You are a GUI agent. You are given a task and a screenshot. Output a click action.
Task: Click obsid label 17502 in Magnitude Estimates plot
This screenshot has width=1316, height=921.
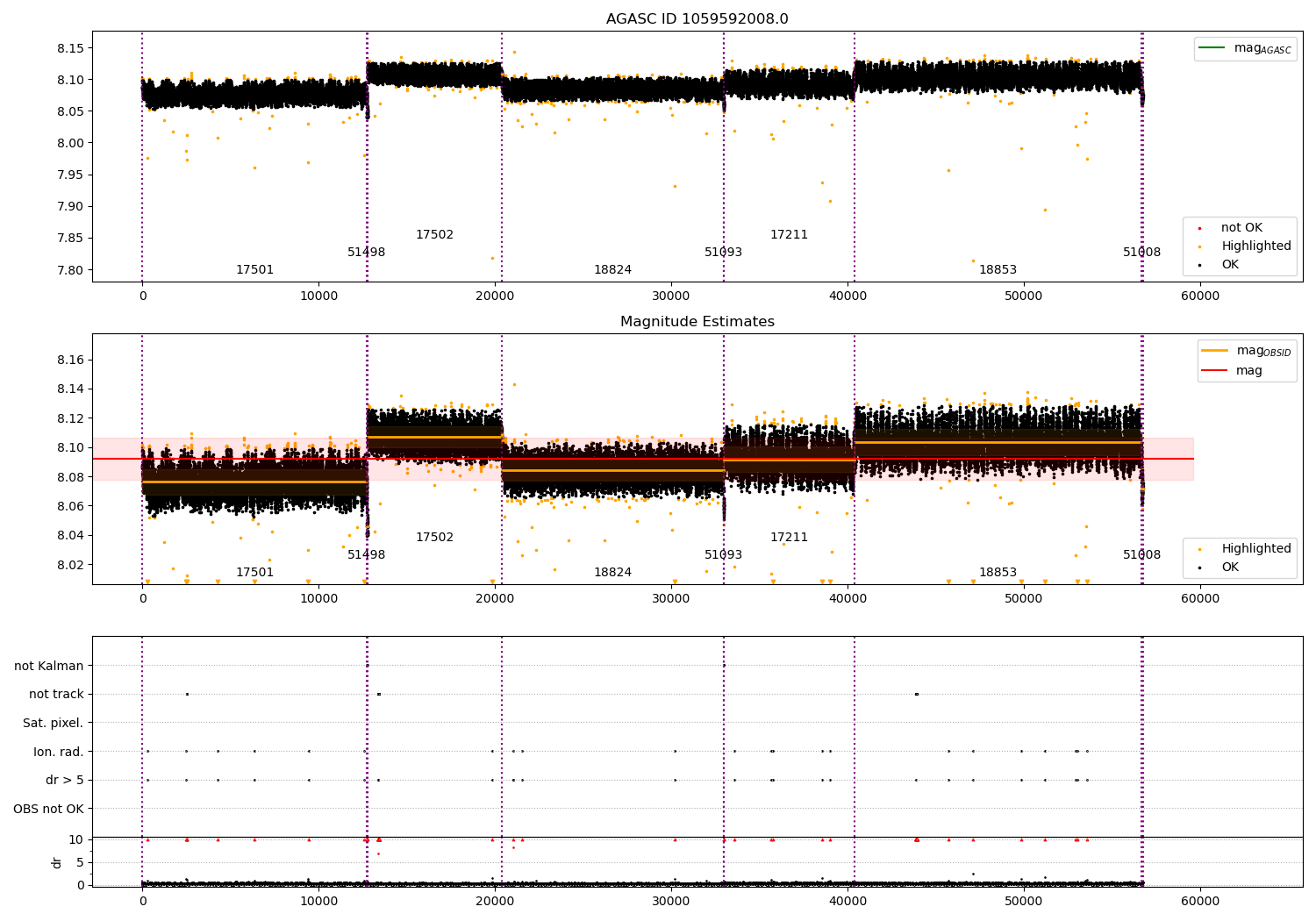click(x=435, y=538)
